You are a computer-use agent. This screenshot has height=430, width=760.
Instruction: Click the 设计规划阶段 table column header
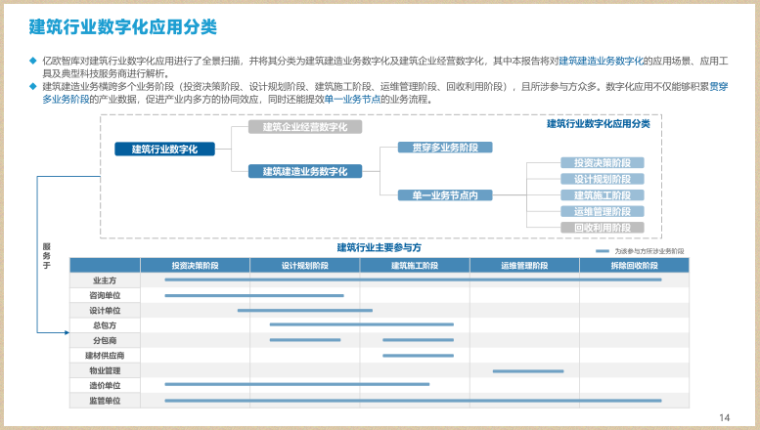305,266
